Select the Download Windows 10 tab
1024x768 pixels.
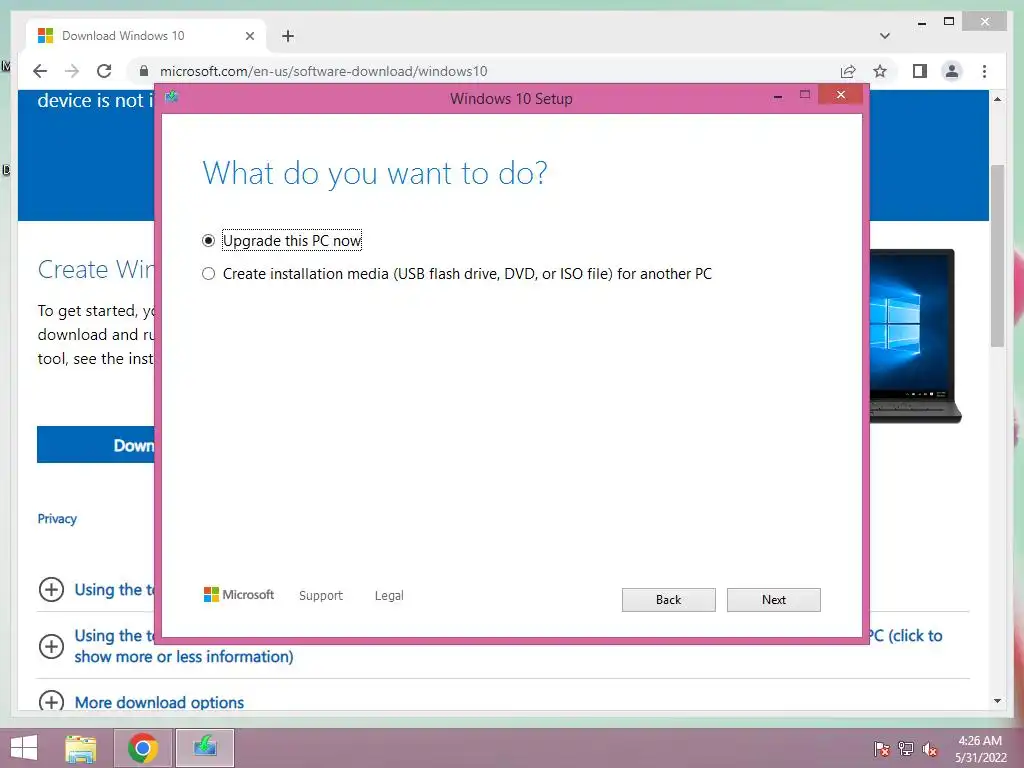[x=146, y=36]
